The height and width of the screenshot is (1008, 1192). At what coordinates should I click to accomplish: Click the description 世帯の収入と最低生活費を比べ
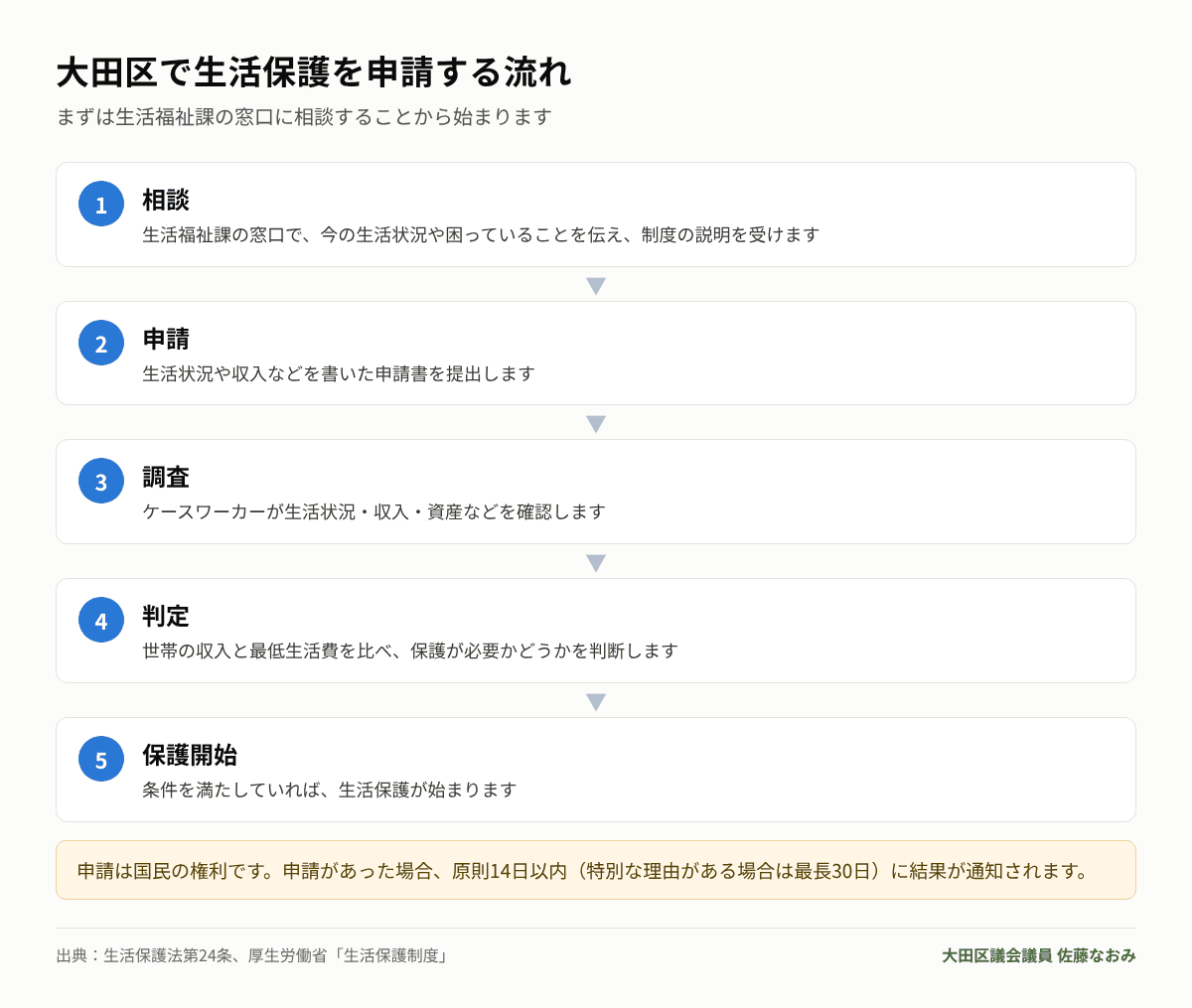(410, 650)
